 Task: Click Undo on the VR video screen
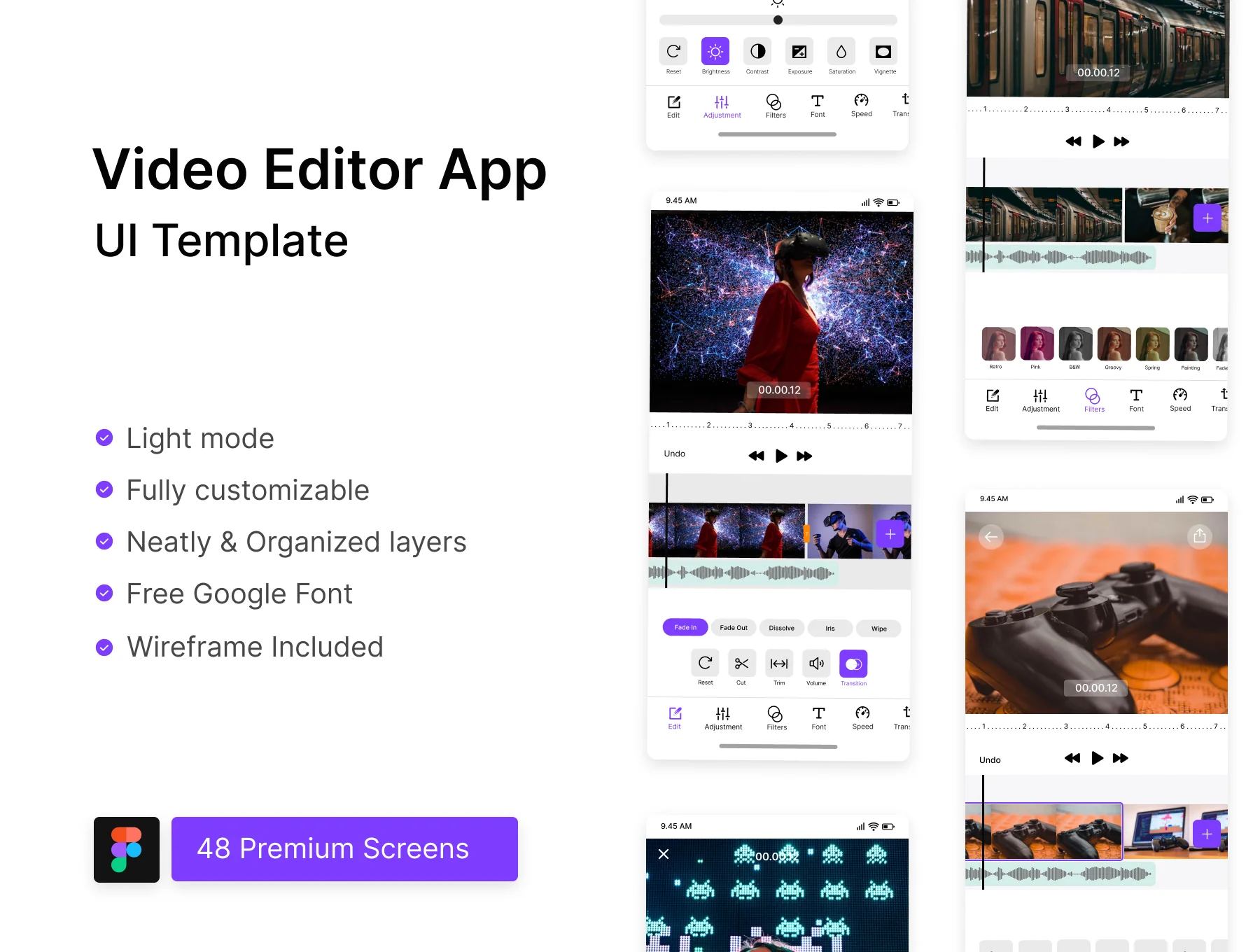pos(675,454)
